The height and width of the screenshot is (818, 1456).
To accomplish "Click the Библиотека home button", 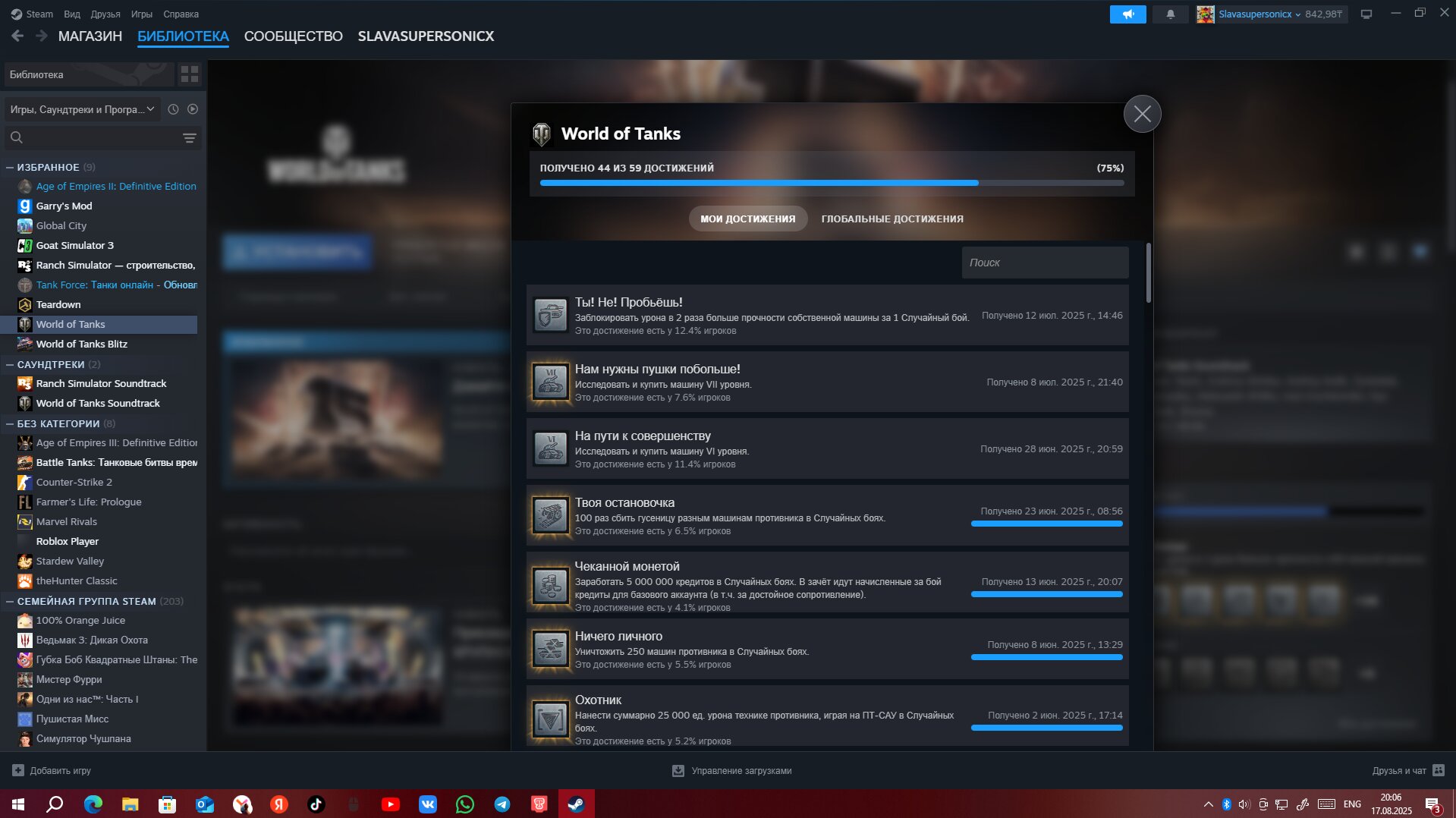I will 89,74.
